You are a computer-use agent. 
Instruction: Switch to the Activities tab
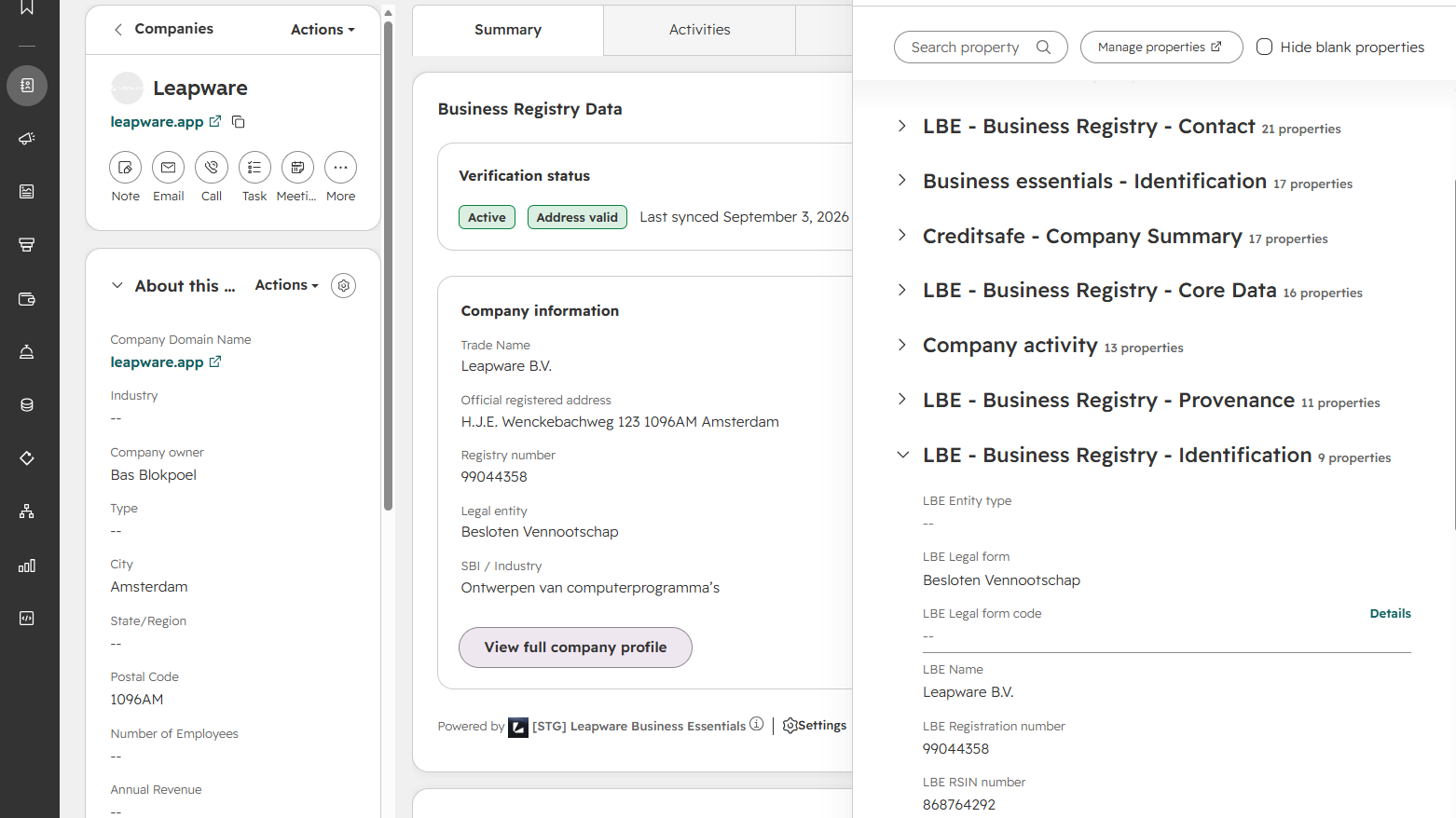pyautogui.click(x=700, y=30)
